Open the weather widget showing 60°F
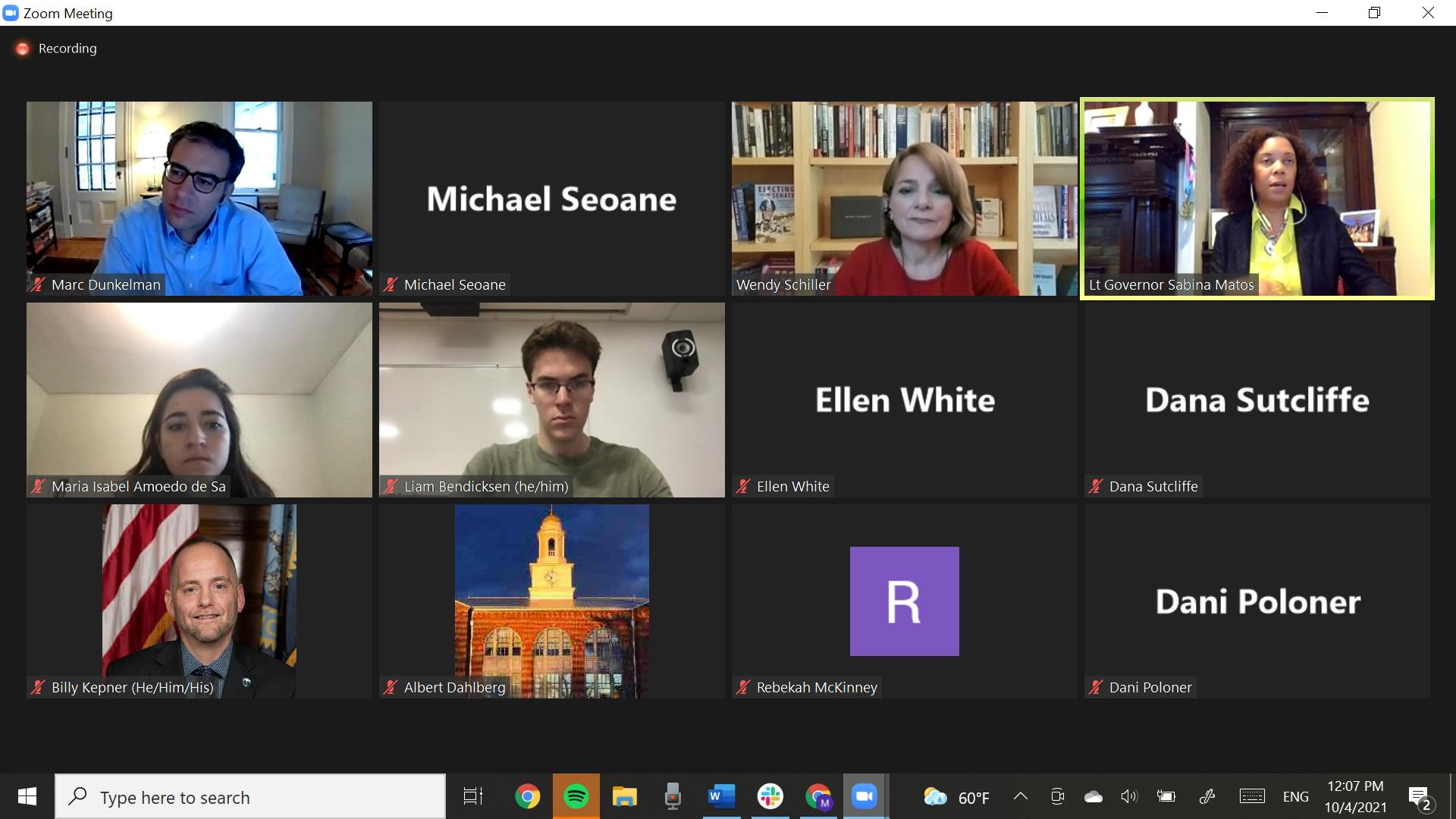The image size is (1456, 819). [x=957, y=797]
